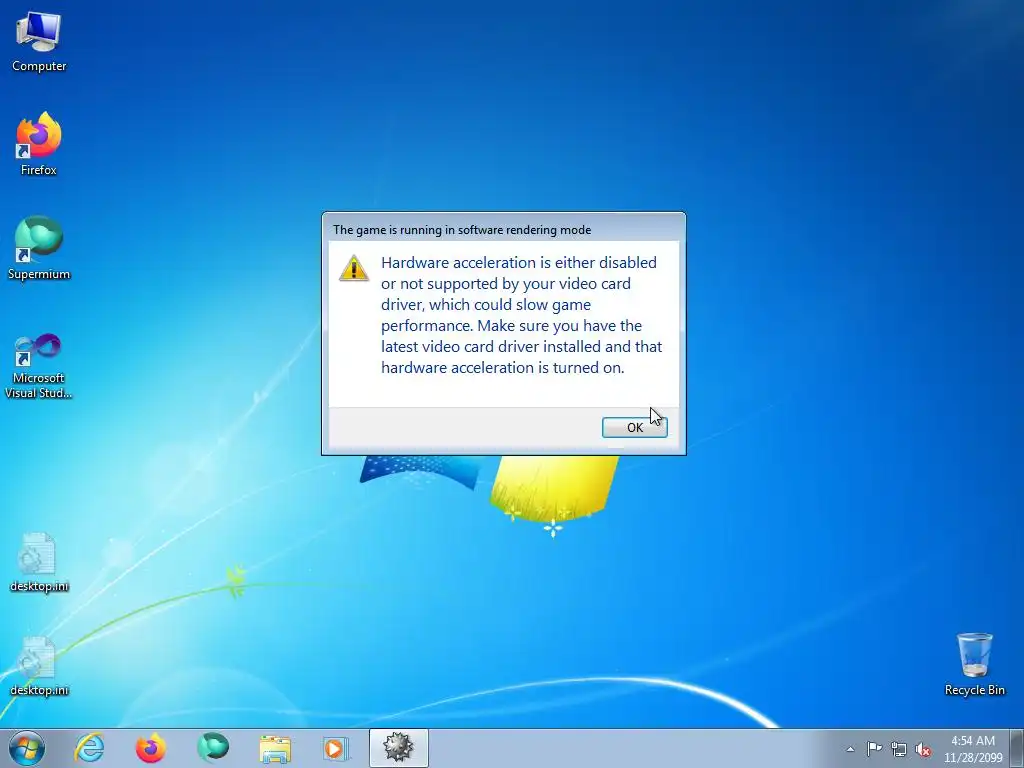Select the Microsoft Visual Studio shortcut
This screenshot has height=768, width=1024.
(x=39, y=366)
